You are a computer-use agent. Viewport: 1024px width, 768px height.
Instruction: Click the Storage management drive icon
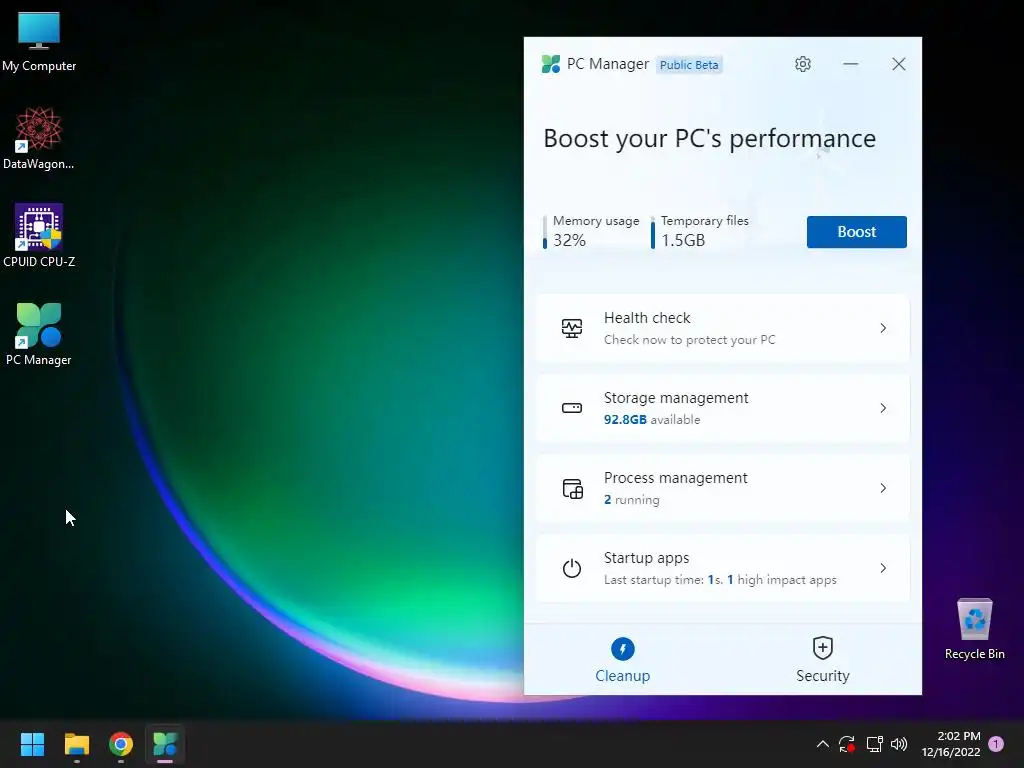click(571, 408)
